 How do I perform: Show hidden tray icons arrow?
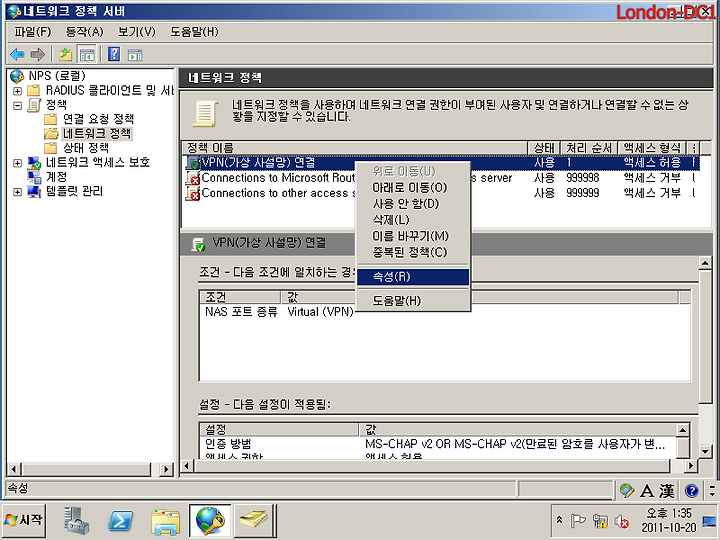(x=559, y=520)
